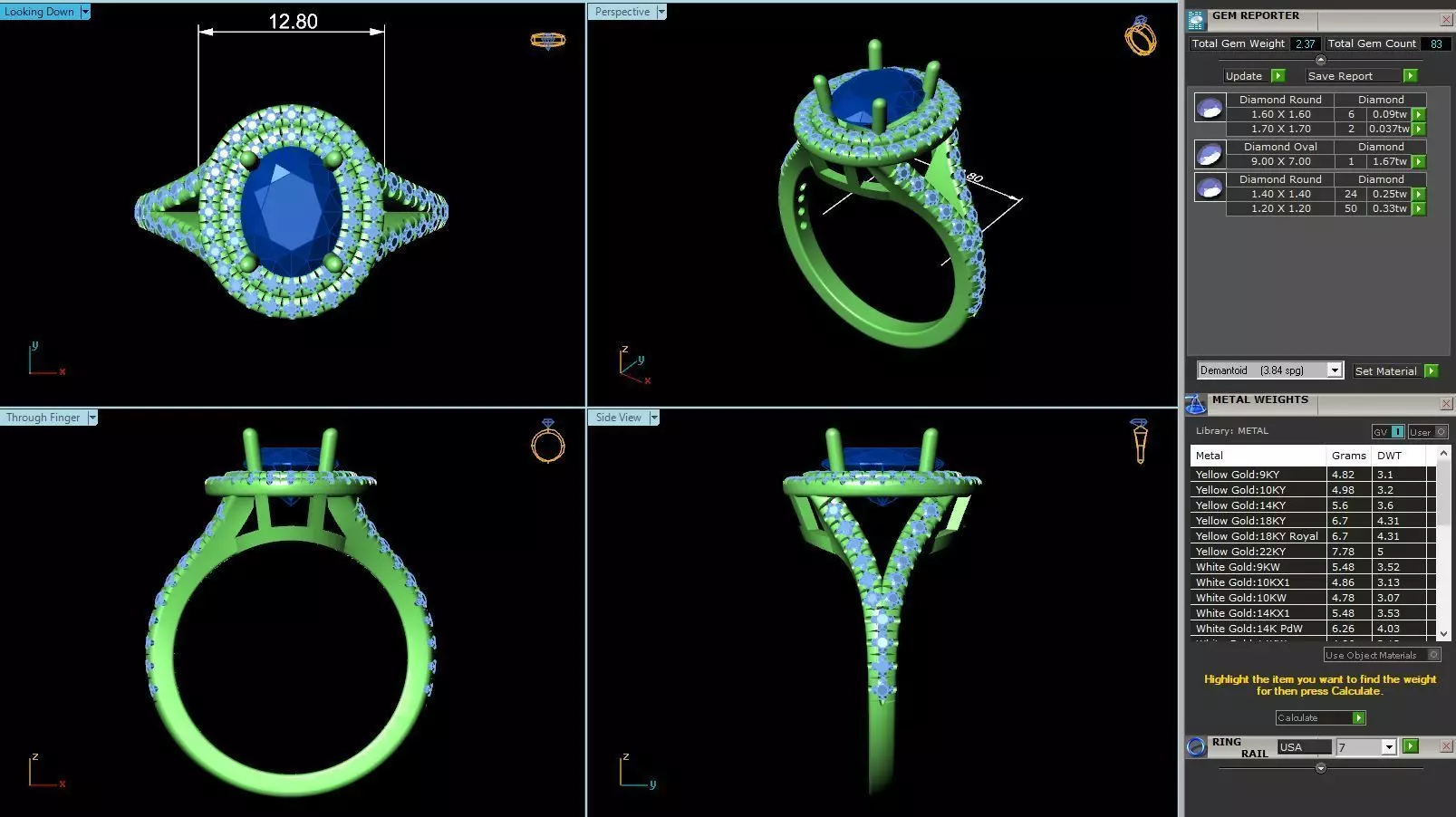The width and height of the screenshot is (1456, 817).
Task: Click the Side View viewport ring icon
Action: pyautogui.click(x=1140, y=441)
